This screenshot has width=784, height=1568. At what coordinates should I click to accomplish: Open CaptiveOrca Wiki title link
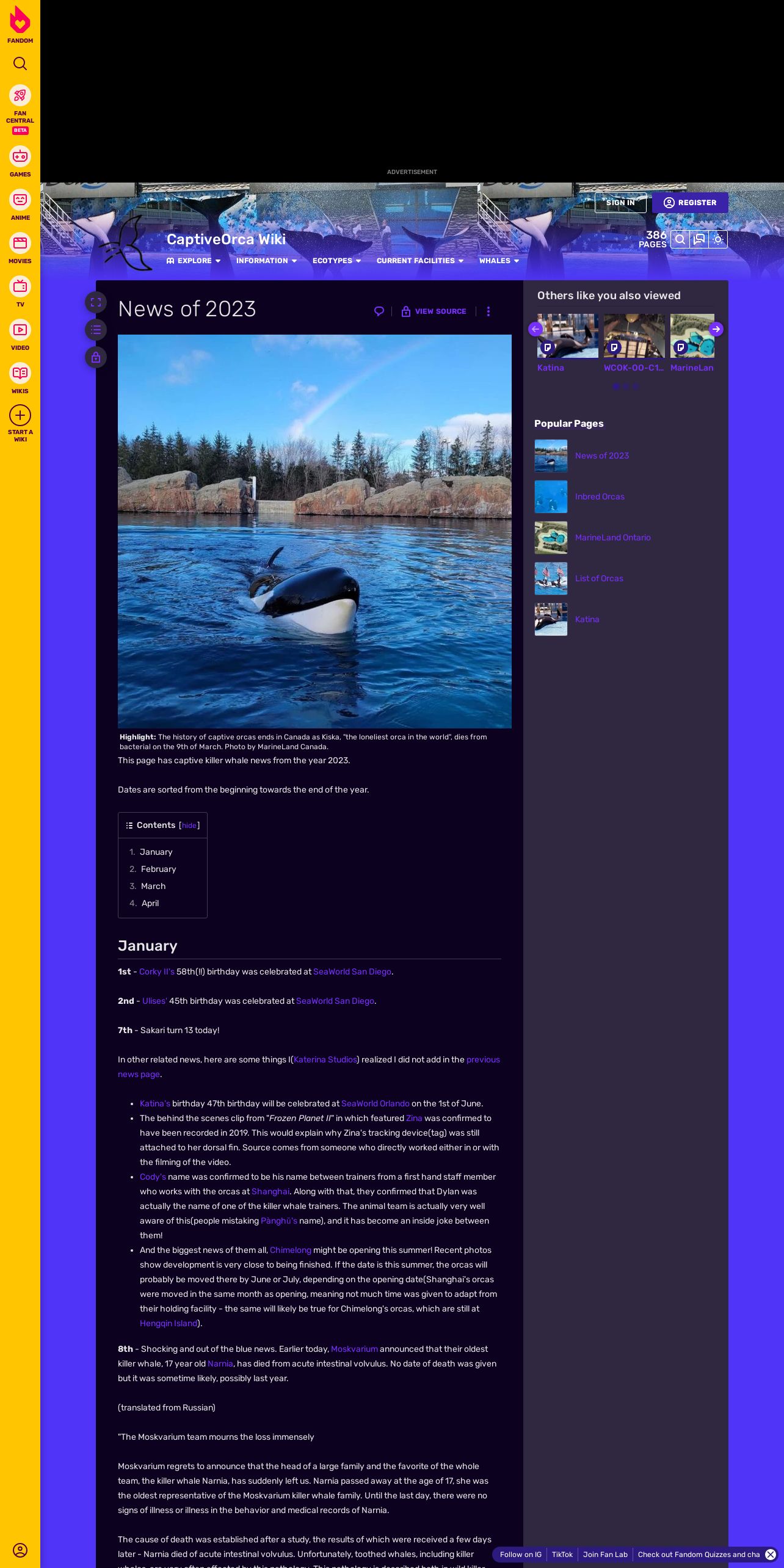226,239
